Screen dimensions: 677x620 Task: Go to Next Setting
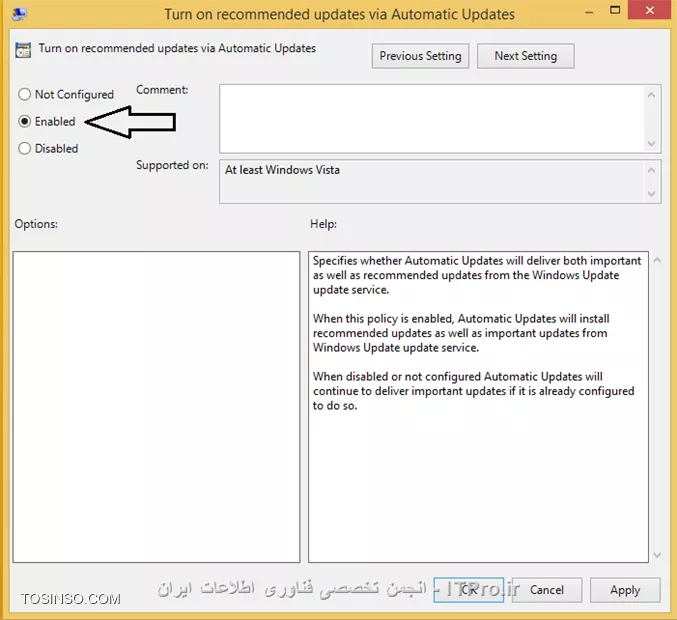point(525,56)
